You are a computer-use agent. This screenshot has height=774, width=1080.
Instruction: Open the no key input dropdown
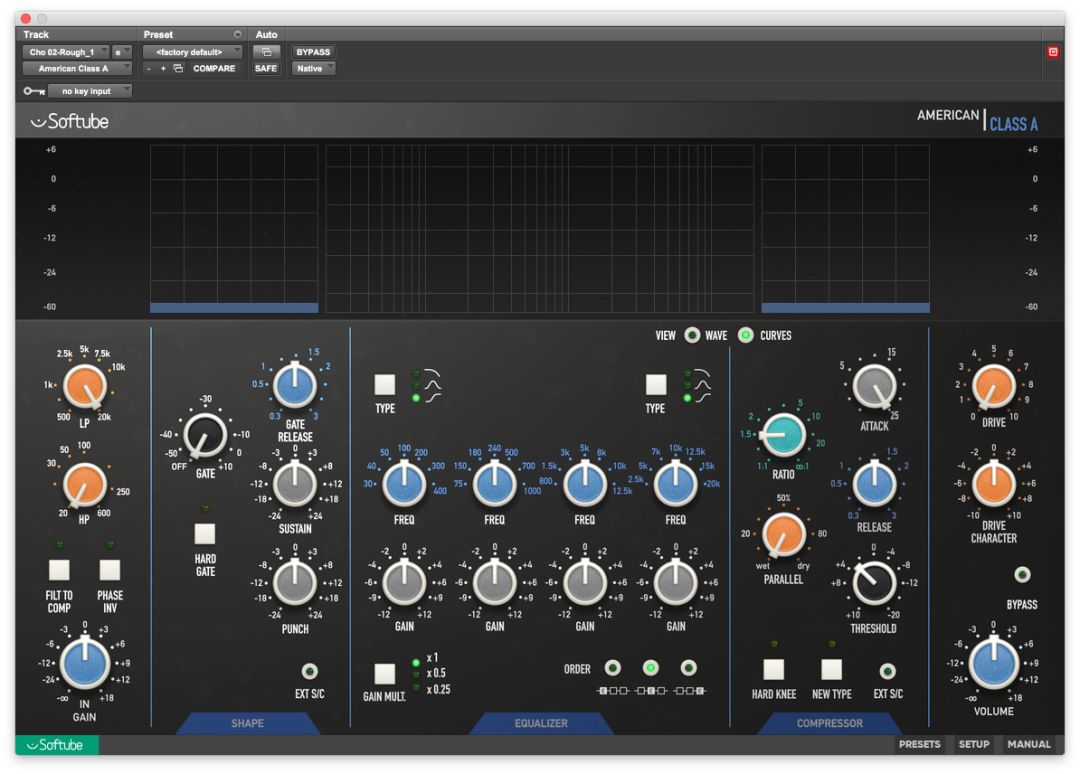tap(90, 91)
